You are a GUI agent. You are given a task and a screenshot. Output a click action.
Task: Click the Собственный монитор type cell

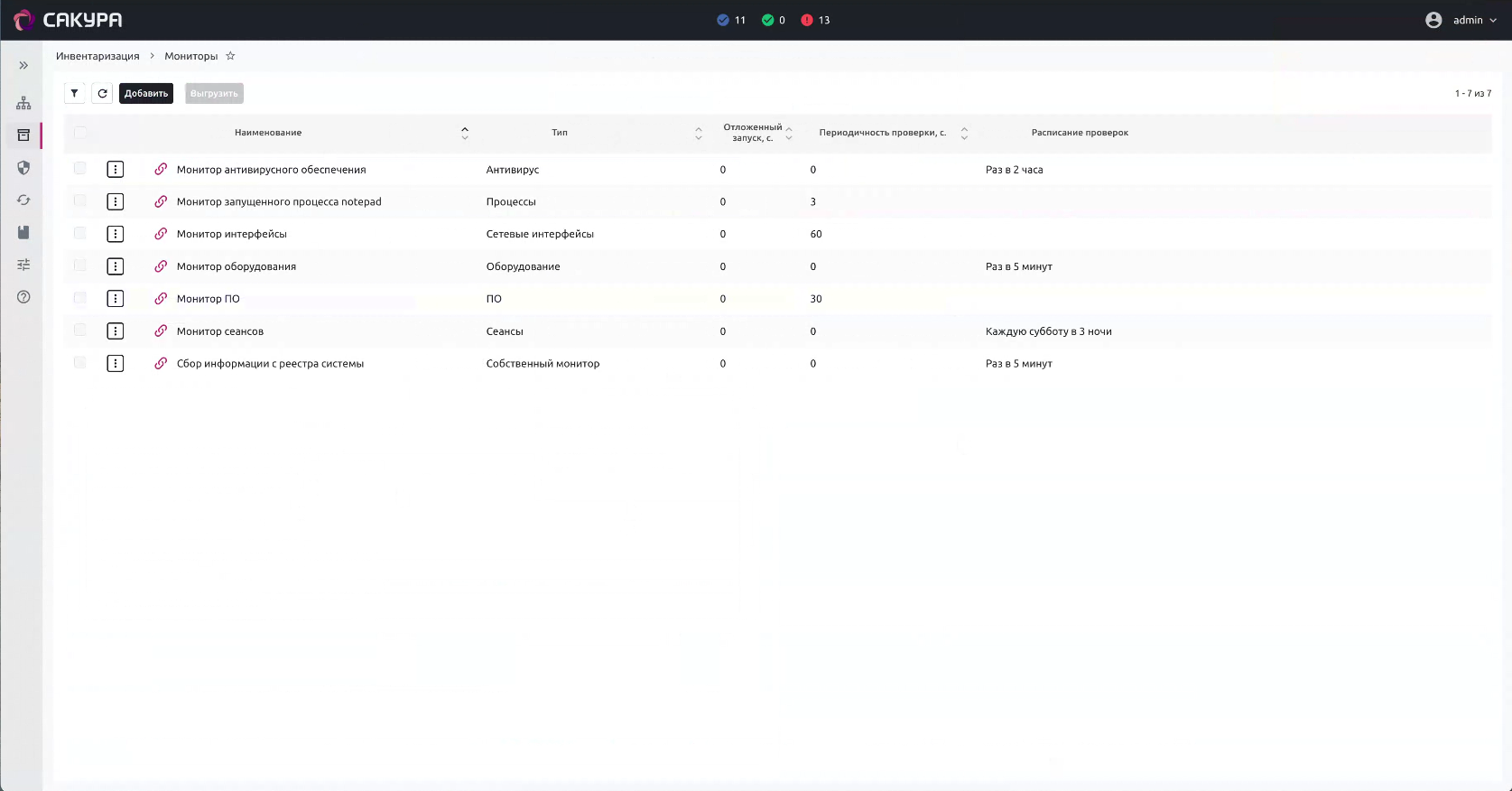(x=543, y=364)
